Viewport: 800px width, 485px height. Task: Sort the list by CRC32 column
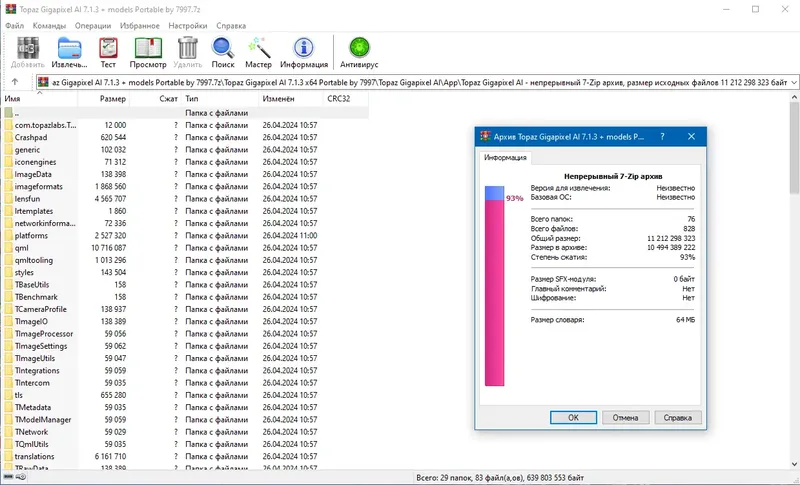[346, 99]
